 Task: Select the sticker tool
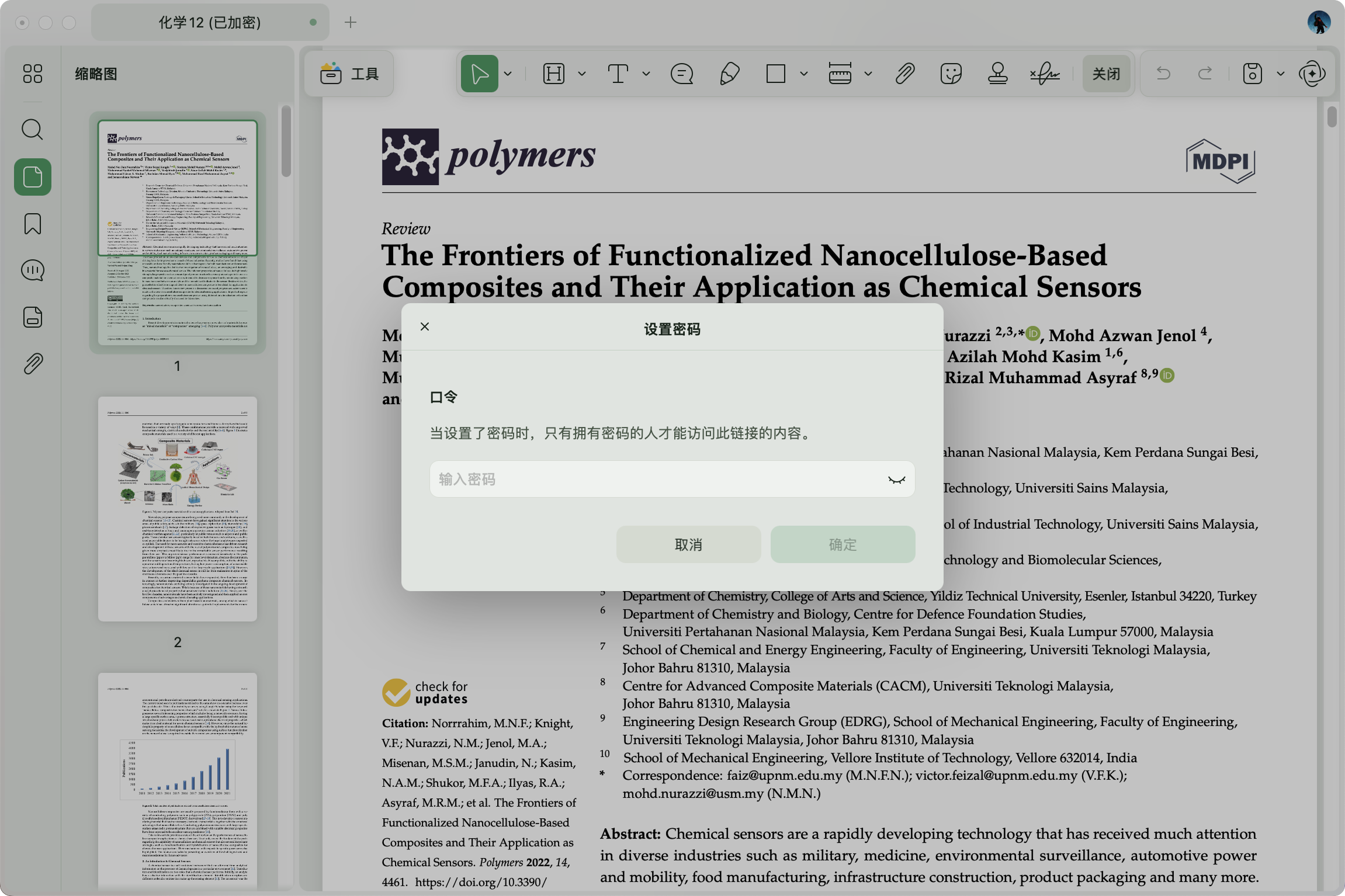click(x=951, y=74)
